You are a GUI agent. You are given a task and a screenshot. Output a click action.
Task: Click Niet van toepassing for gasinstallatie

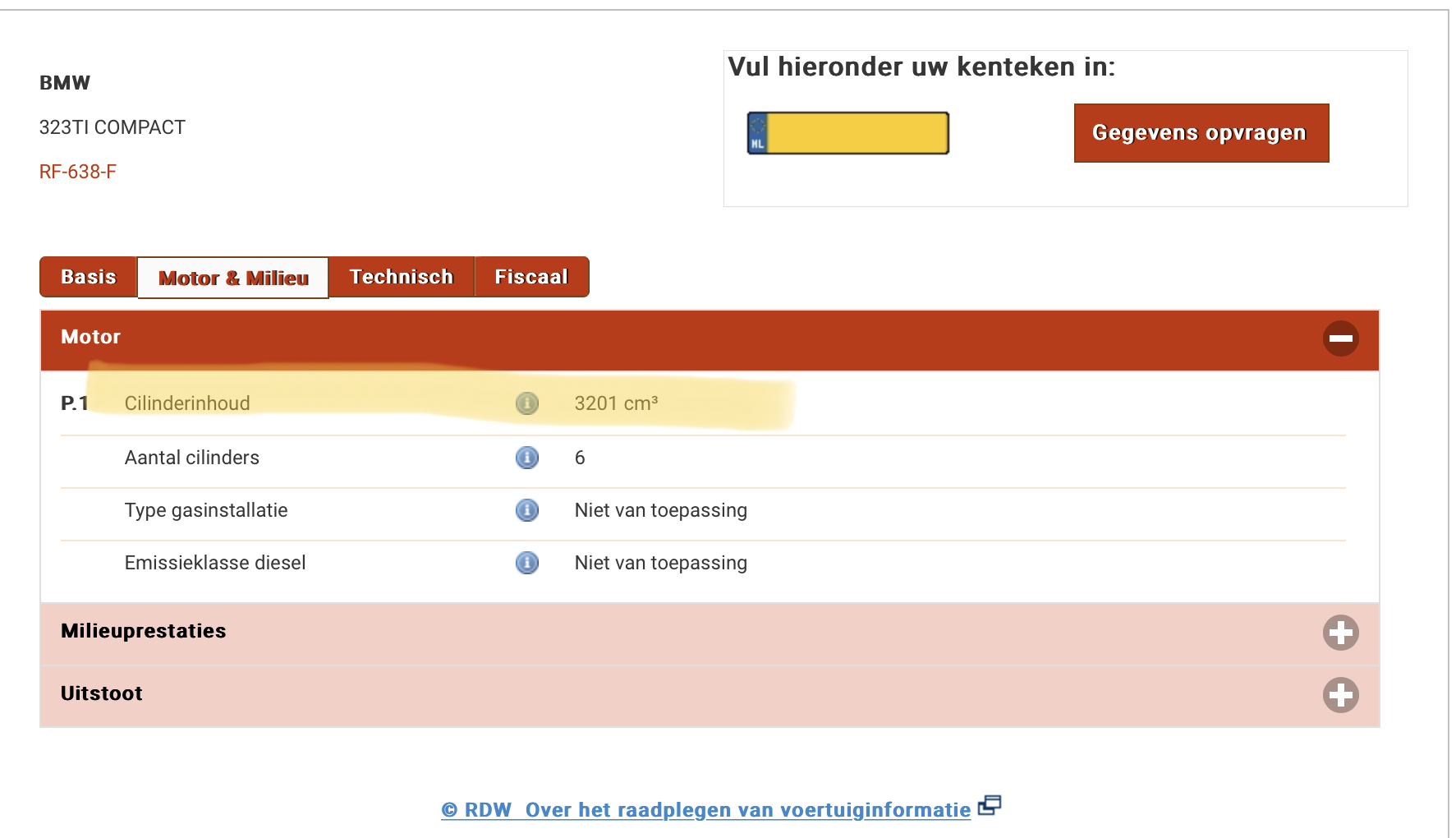click(x=661, y=510)
